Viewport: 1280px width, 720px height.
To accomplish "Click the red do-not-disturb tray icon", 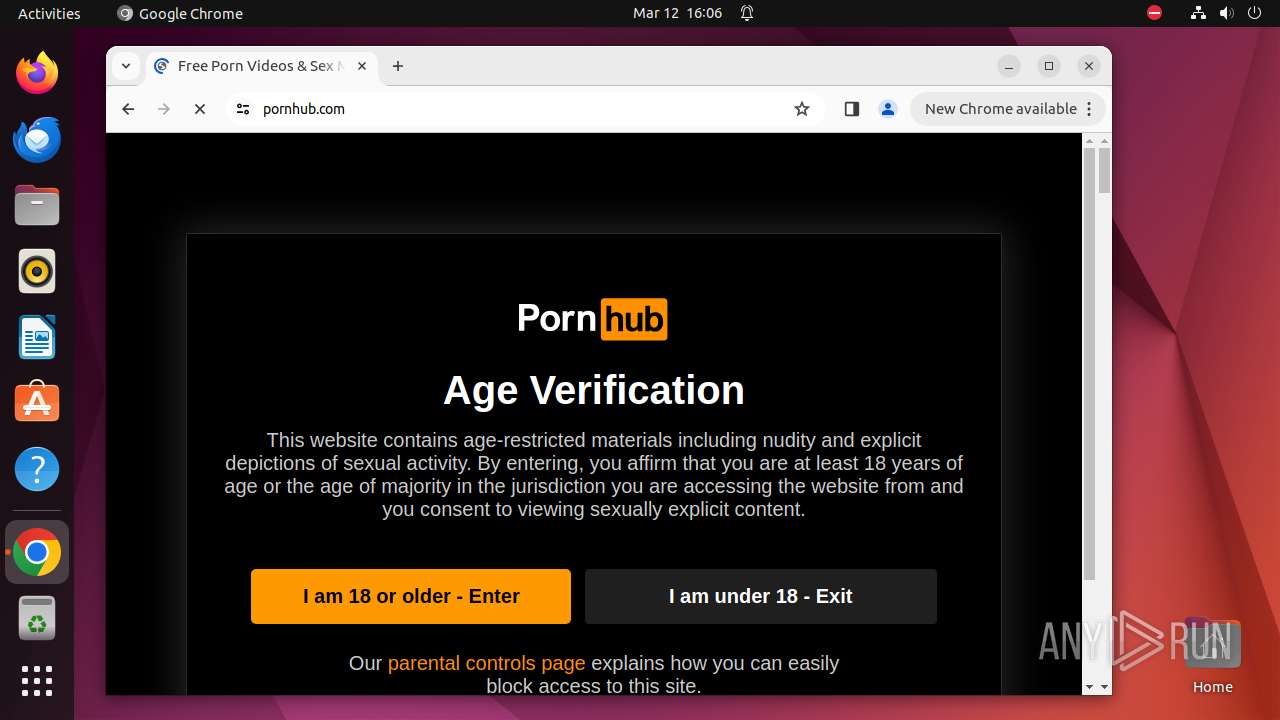I will point(1154,13).
